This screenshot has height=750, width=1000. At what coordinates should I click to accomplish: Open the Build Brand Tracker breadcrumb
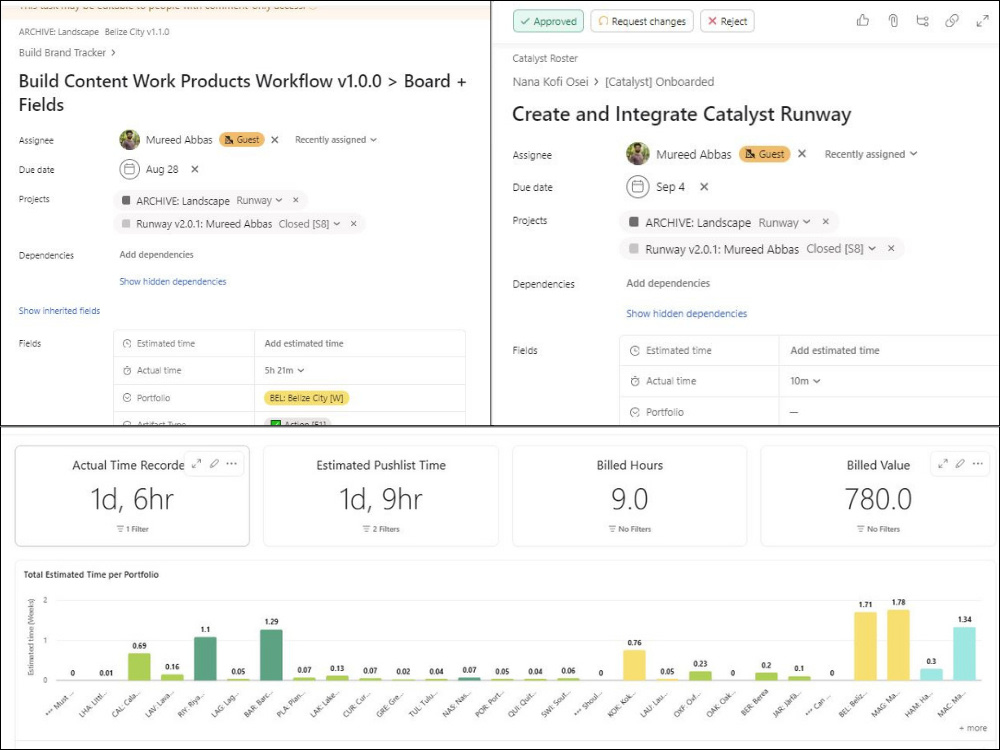pos(62,52)
